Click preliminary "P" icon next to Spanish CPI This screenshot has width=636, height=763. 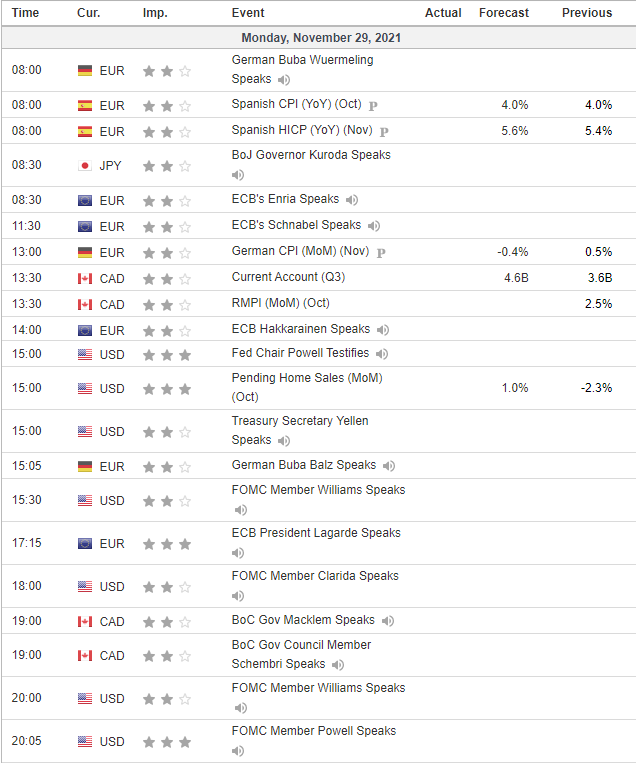pos(373,105)
